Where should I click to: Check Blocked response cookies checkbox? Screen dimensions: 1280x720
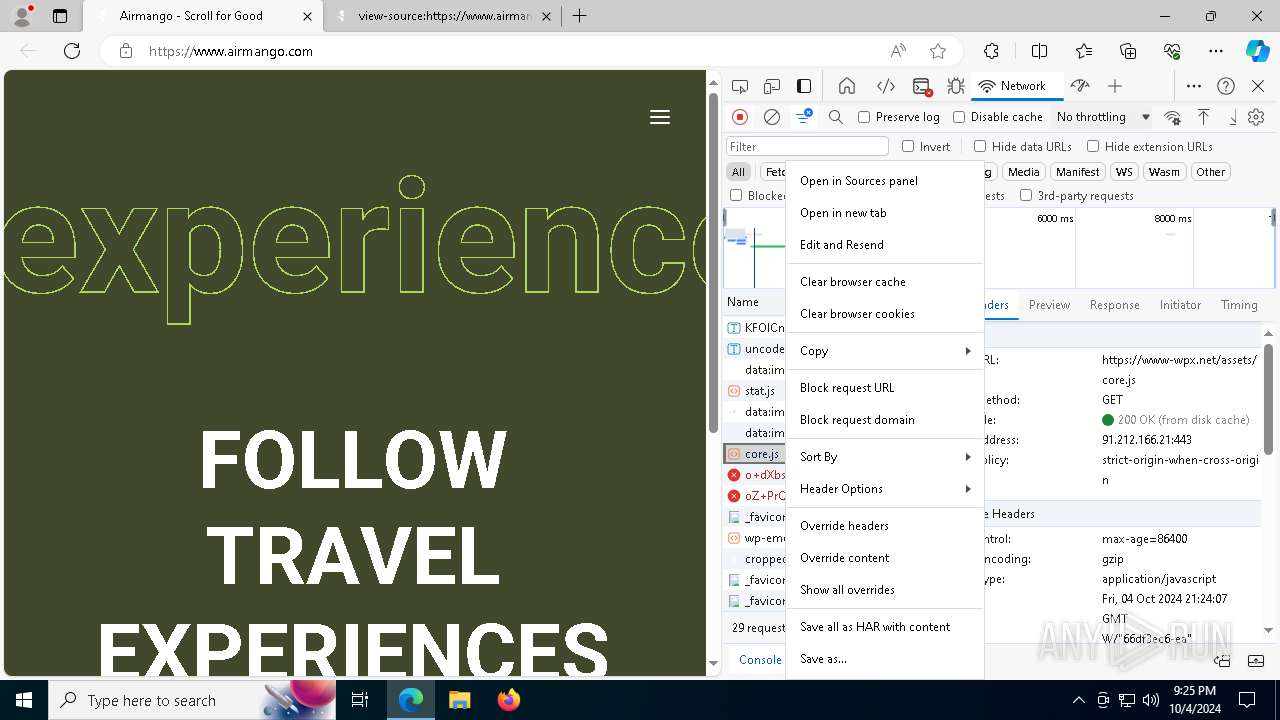736,196
